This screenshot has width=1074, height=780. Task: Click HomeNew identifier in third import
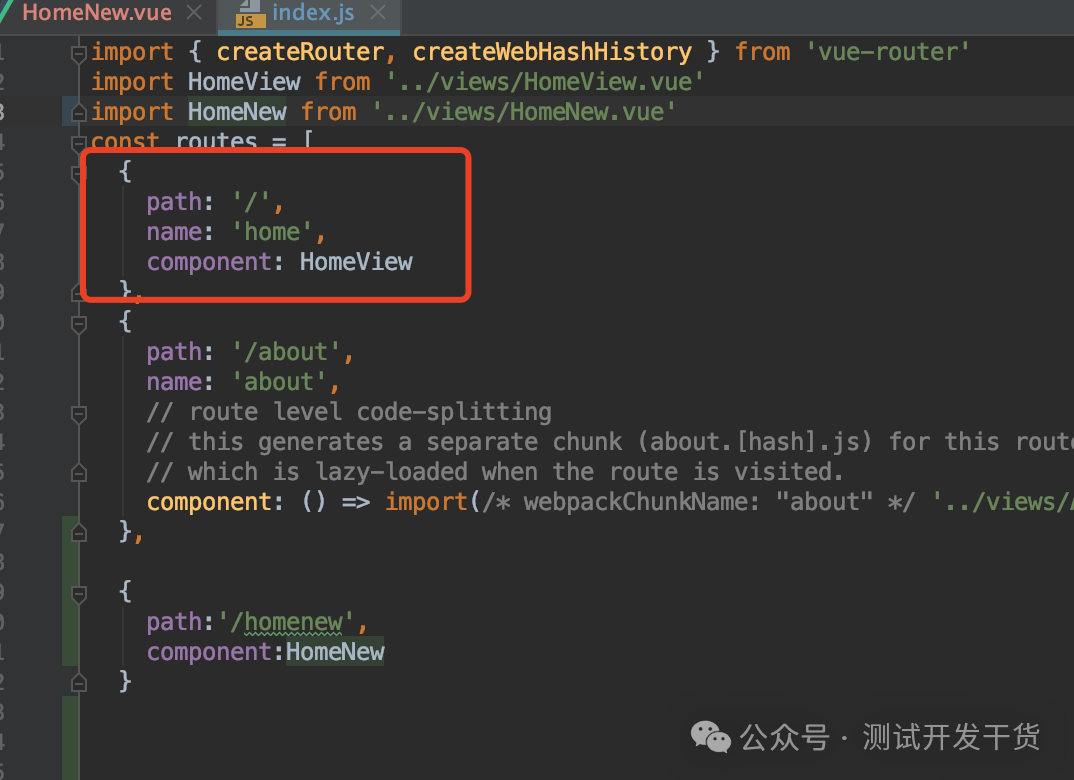click(237, 112)
